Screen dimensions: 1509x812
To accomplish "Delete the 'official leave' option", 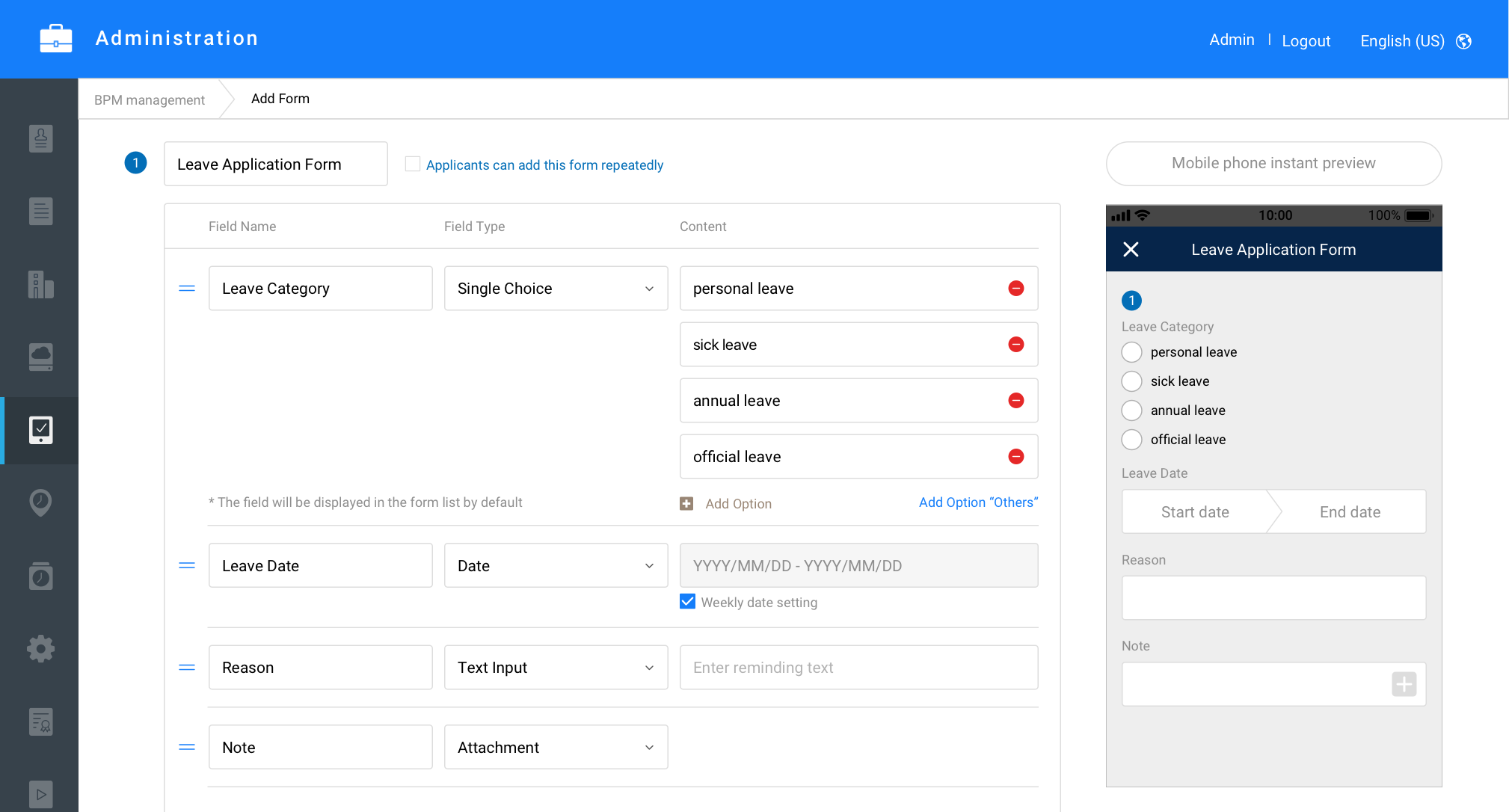I will 1015,457.
